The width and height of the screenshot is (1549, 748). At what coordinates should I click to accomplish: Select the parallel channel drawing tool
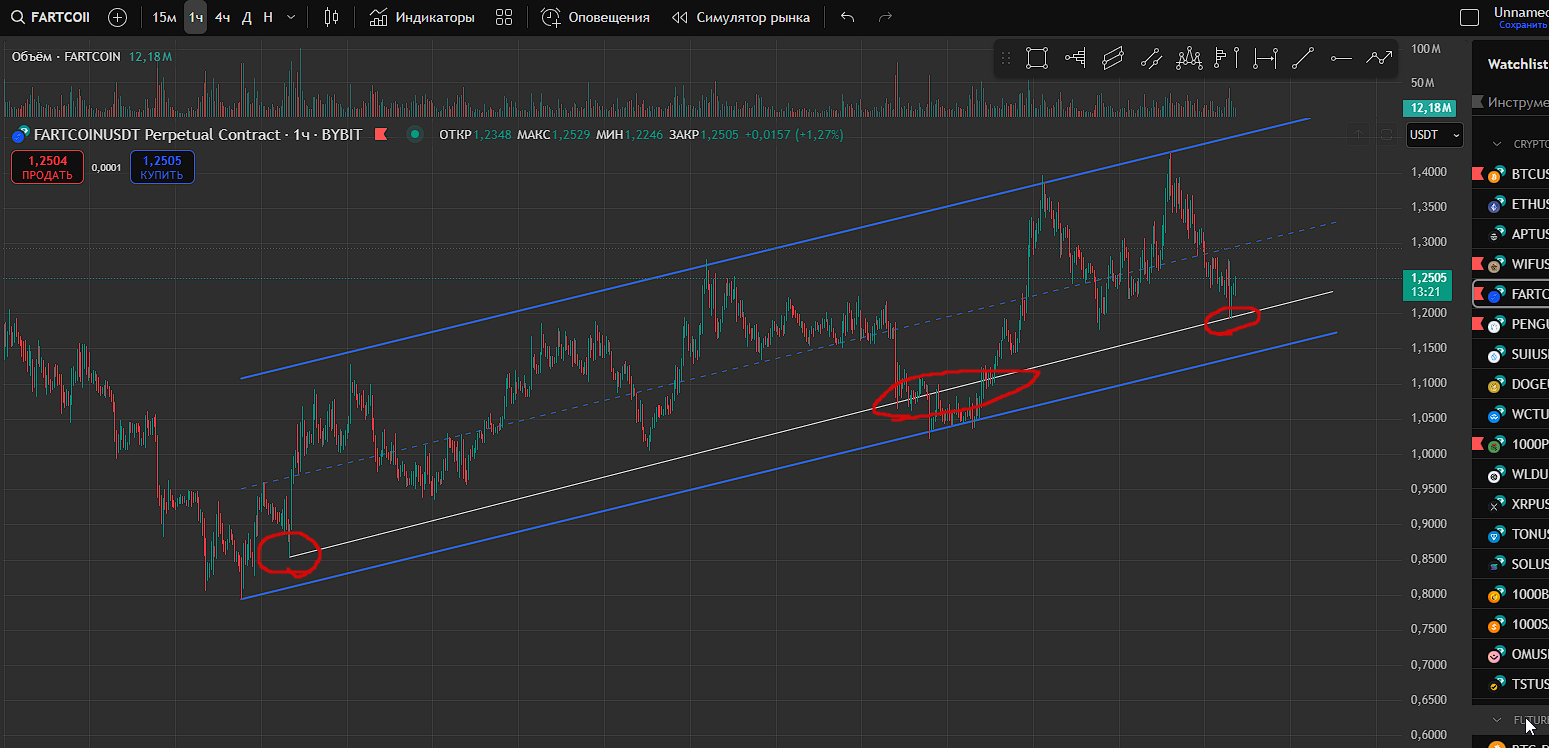pos(1113,59)
